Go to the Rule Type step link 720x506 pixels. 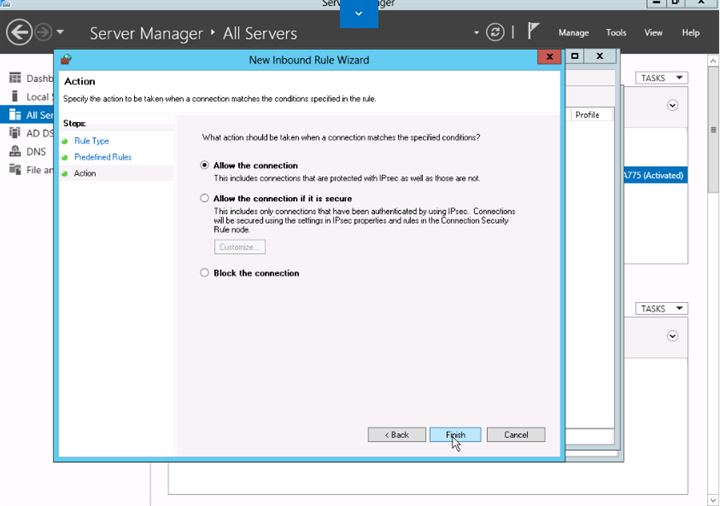click(92, 141)
